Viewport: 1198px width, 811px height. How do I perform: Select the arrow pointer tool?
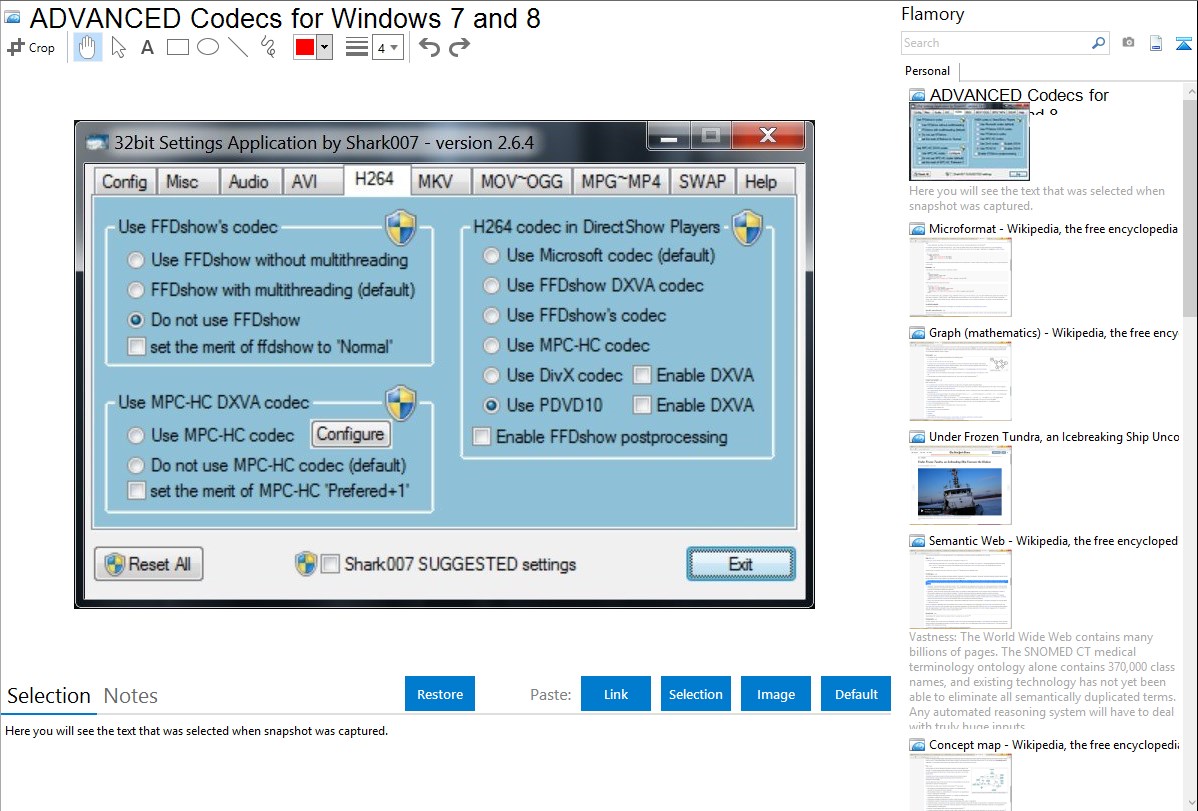tap(118, 47)
